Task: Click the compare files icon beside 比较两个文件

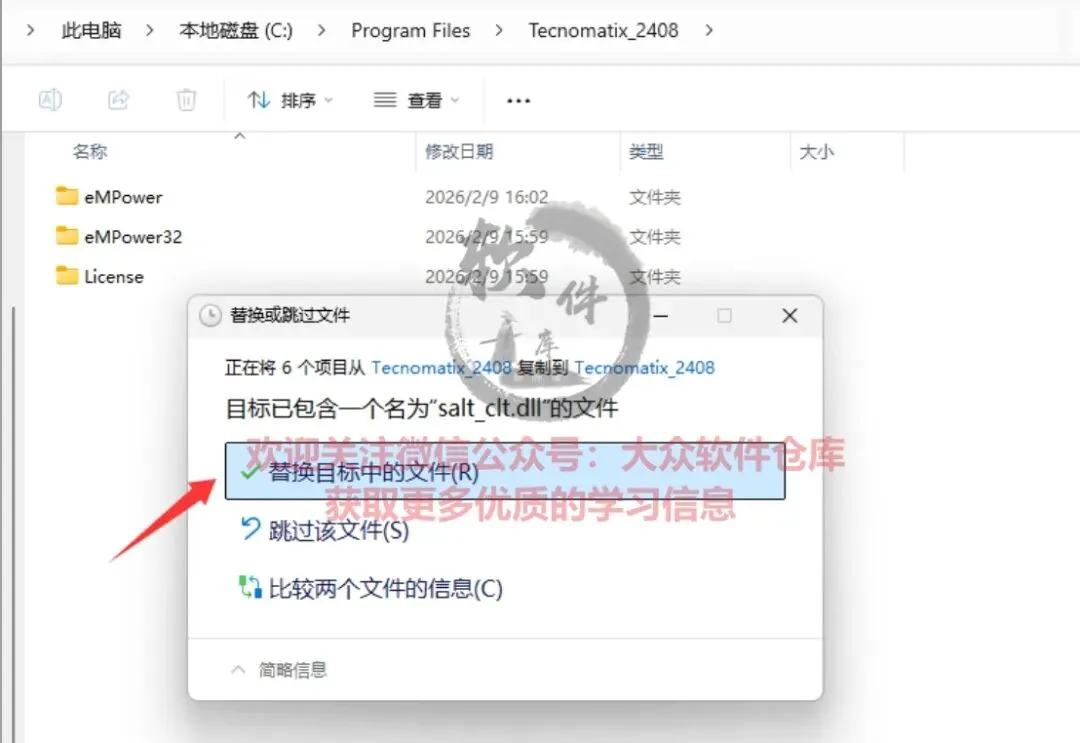Action: (250, 587)
